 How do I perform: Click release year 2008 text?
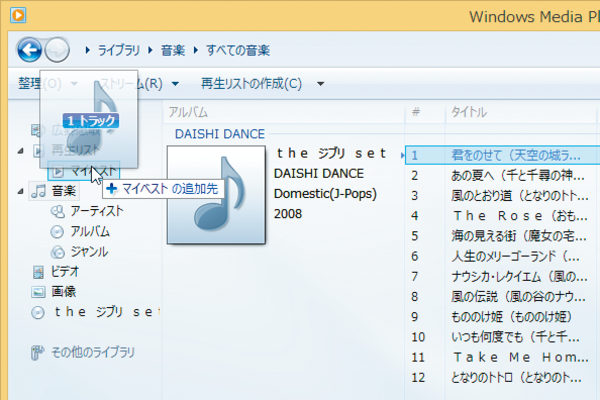(288, 214)
